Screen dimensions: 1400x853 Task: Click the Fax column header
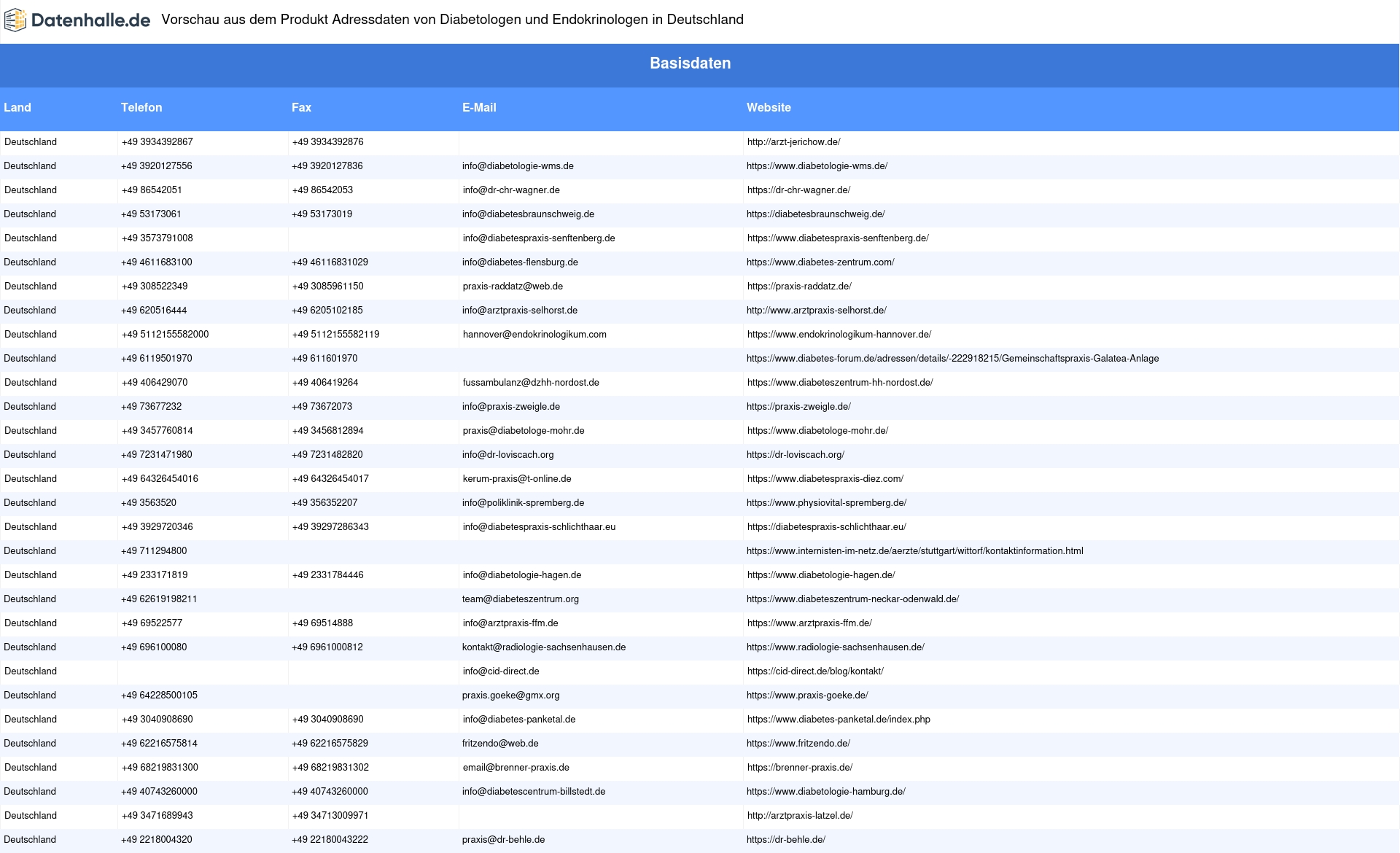coord(301,107)
